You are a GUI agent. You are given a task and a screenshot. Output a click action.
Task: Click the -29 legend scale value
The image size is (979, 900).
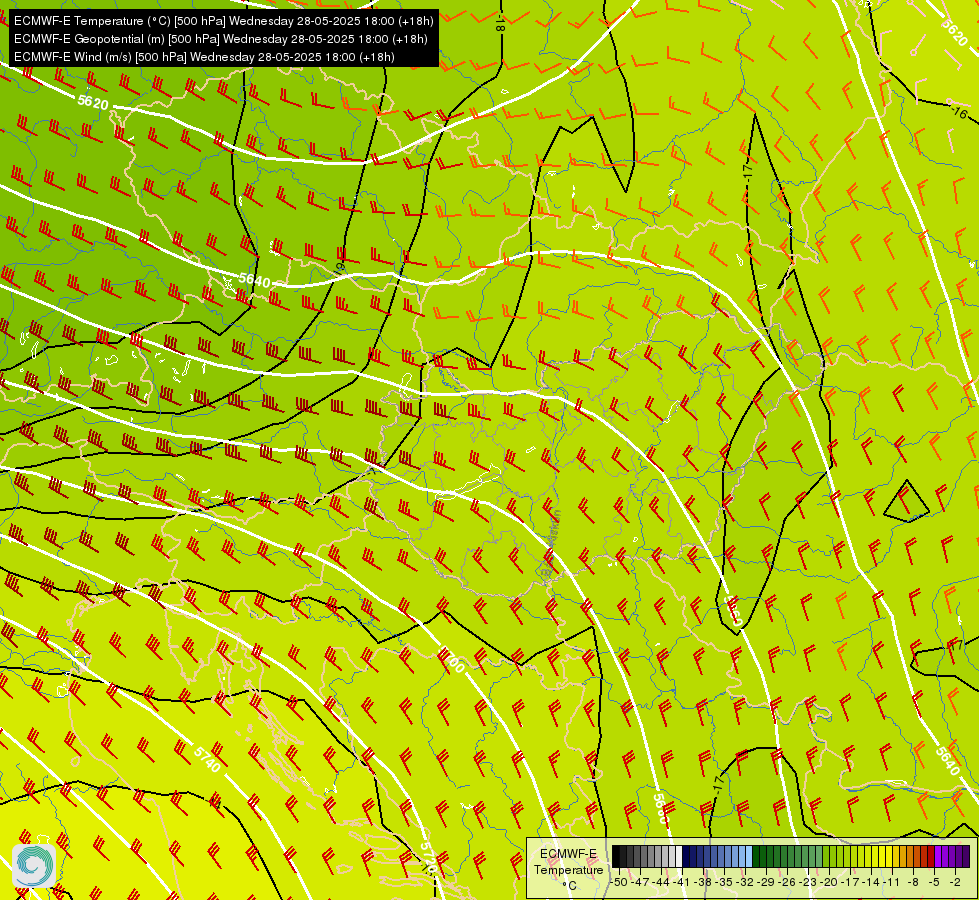click(766, 882)
